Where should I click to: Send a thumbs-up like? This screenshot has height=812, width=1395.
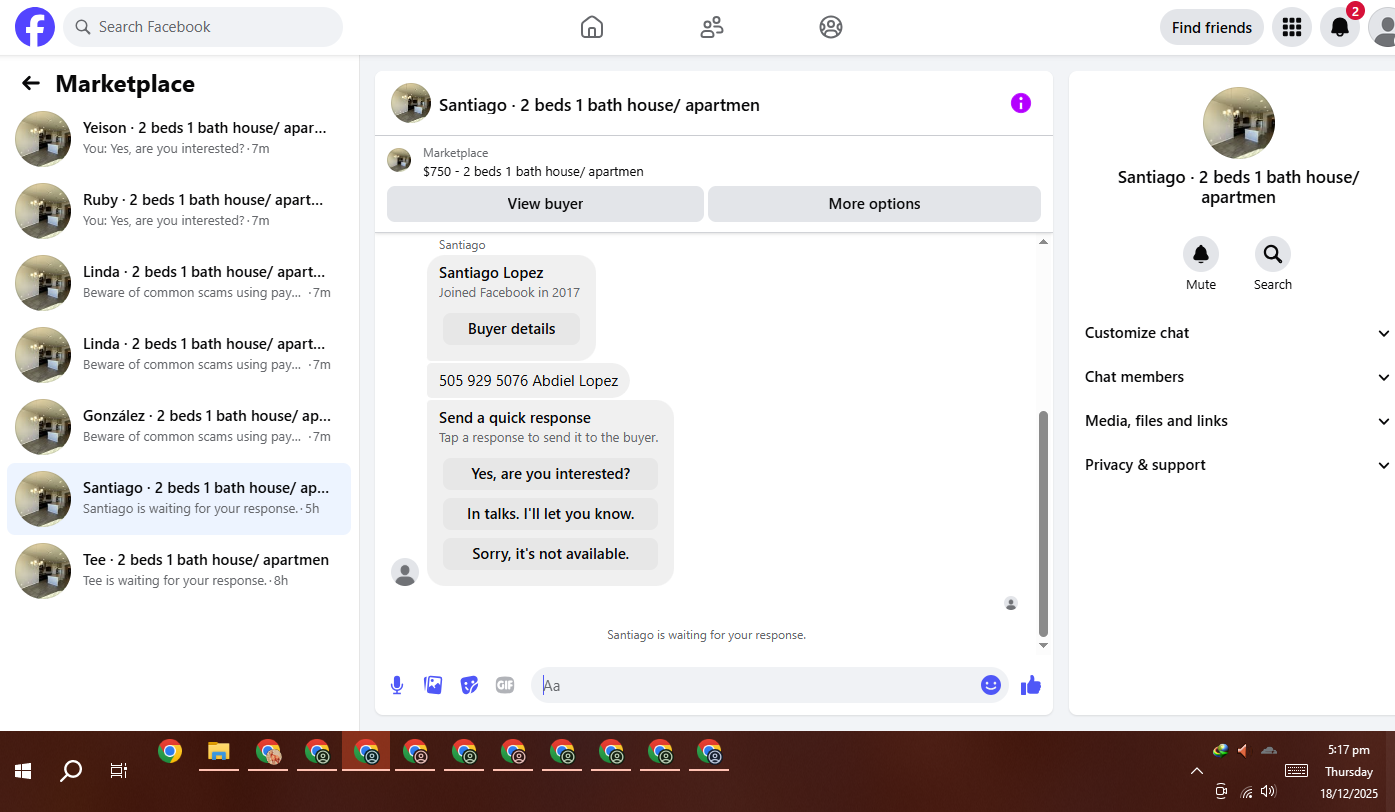1031,685
